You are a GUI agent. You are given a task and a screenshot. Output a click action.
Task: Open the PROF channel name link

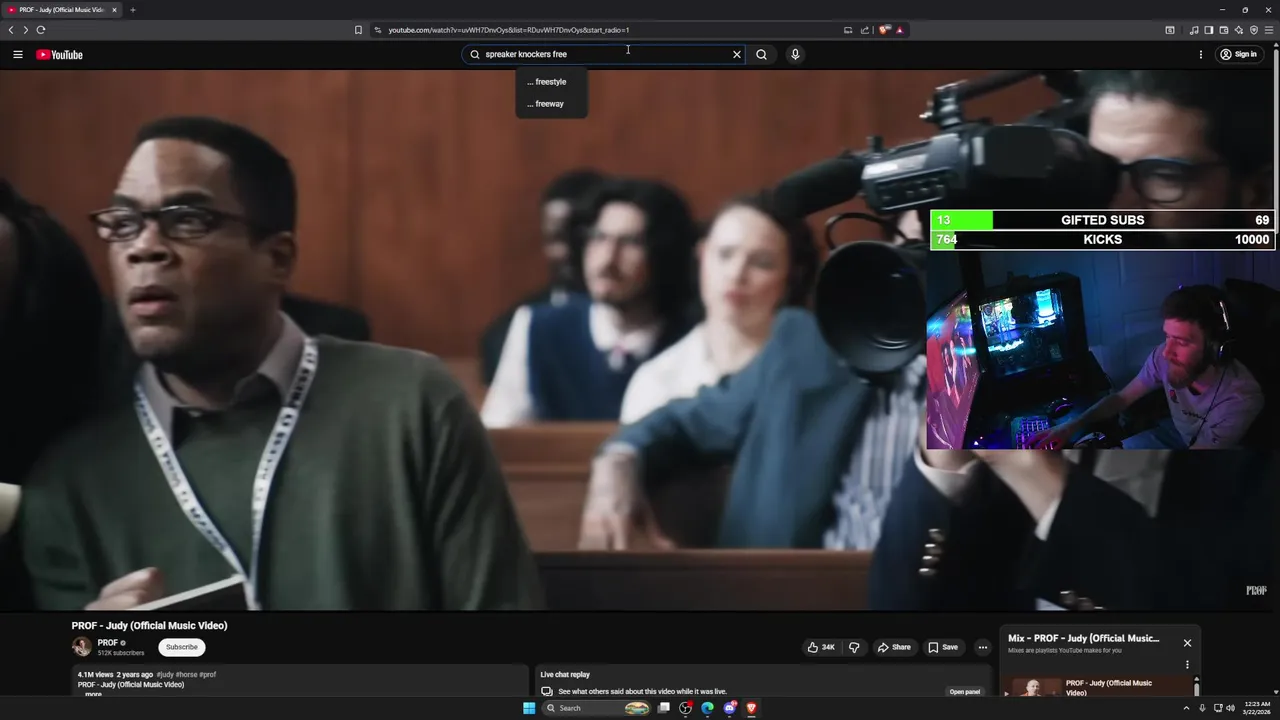point(108,643)
